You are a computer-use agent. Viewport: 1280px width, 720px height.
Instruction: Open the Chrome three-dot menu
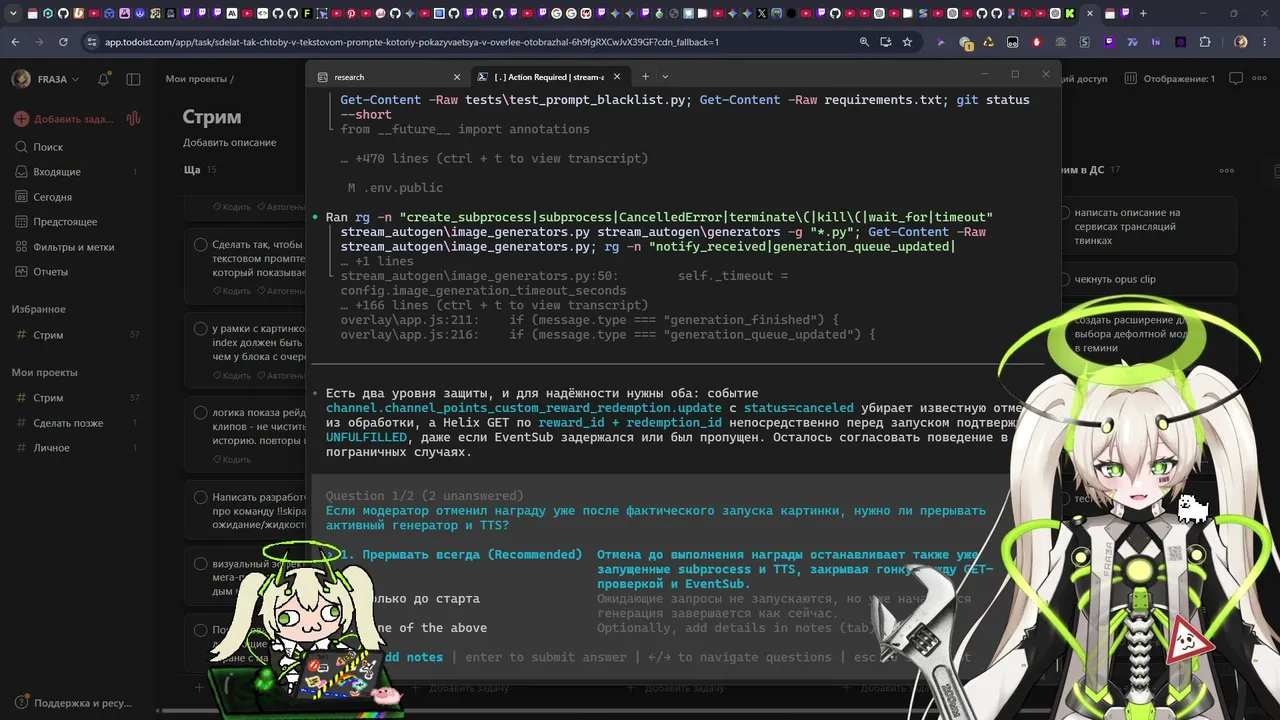point(1265,42)
